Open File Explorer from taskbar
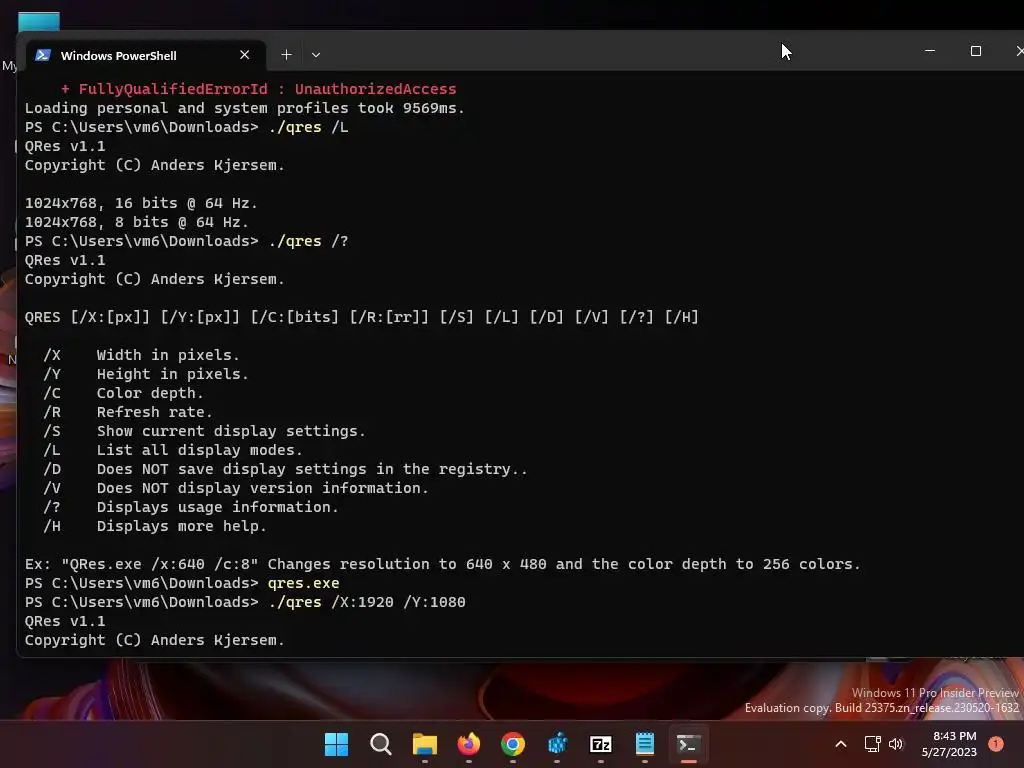 point(424,744)
